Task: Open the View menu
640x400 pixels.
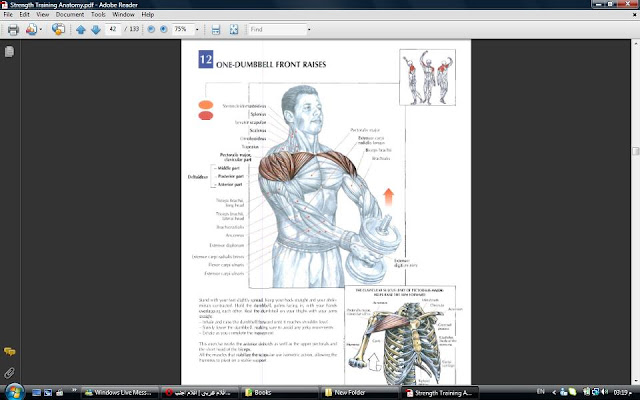Action: (42, 14)
